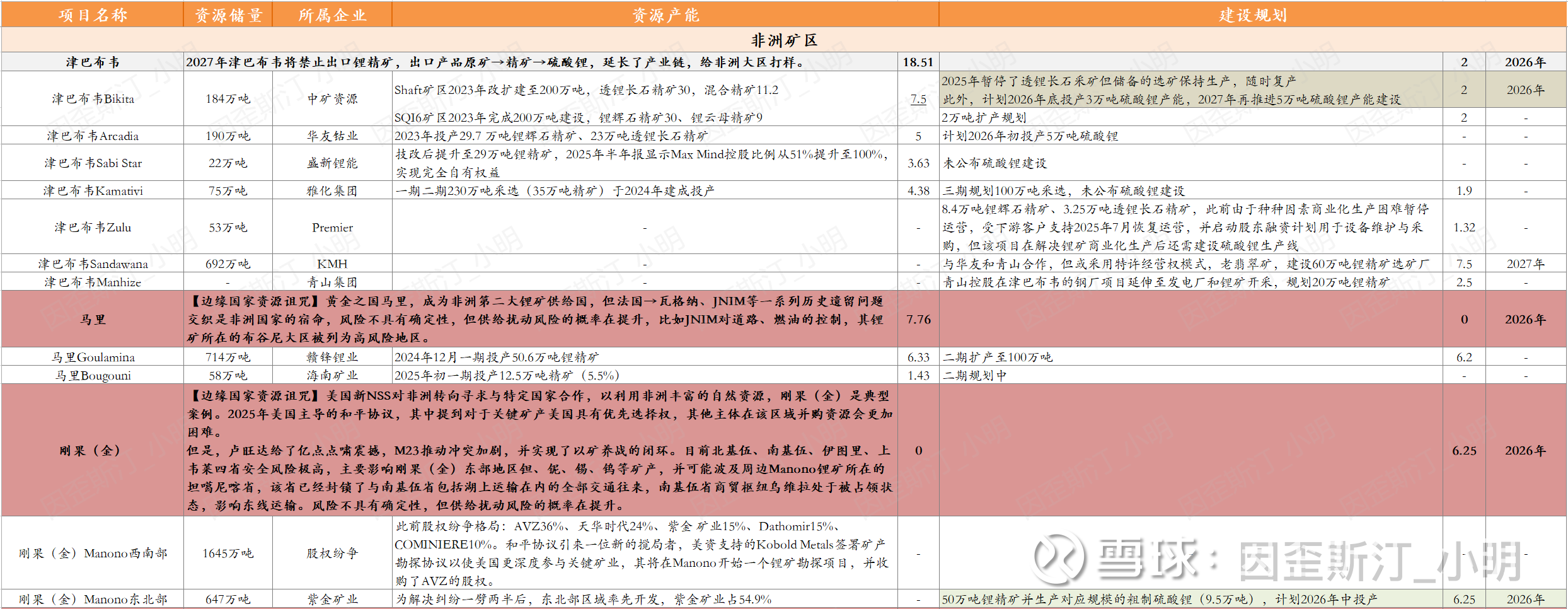Select the 6.2 value in the Goulamina row

pos(1464,357)
